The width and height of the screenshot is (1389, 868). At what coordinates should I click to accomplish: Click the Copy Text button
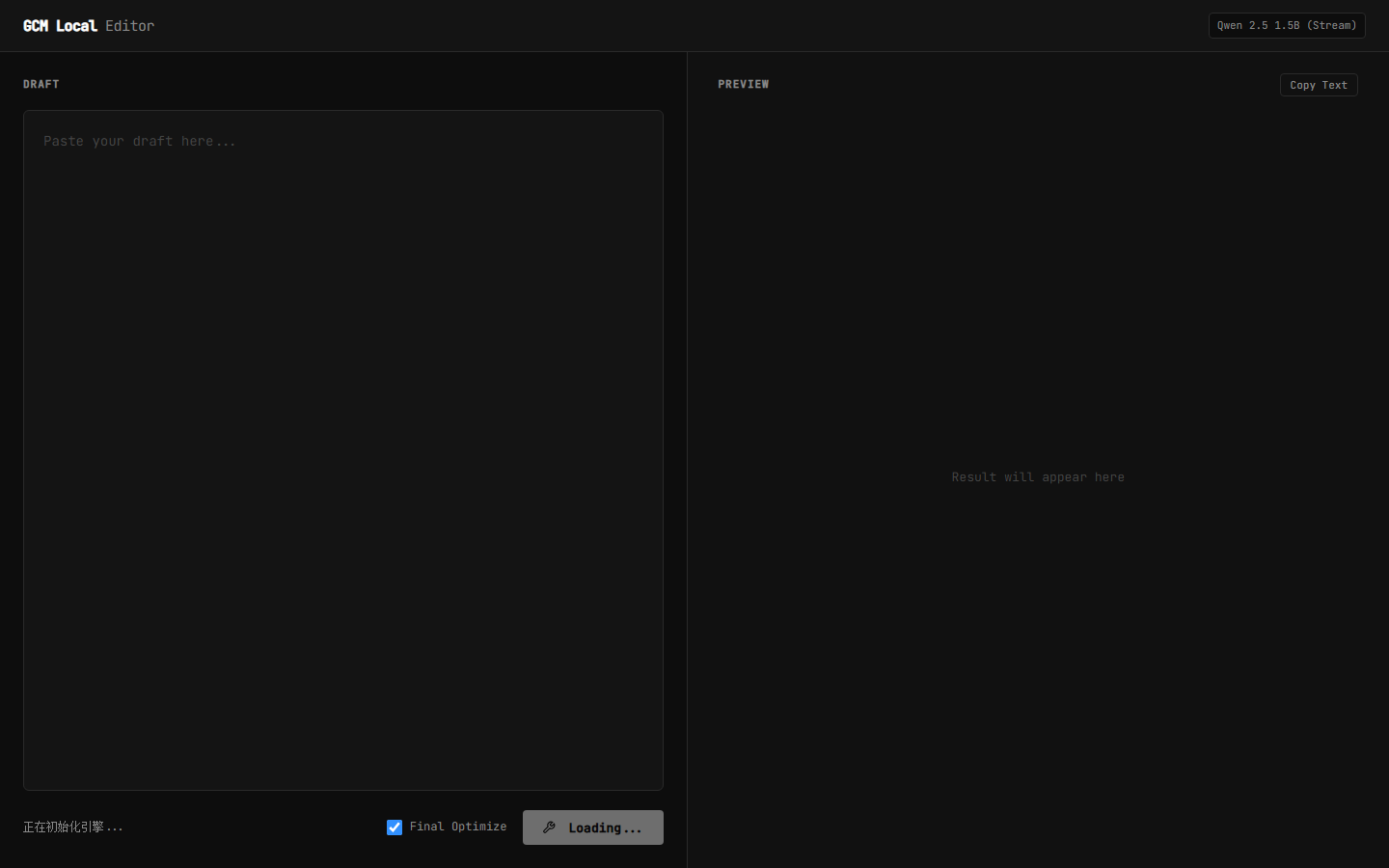tap(1319, 85)
